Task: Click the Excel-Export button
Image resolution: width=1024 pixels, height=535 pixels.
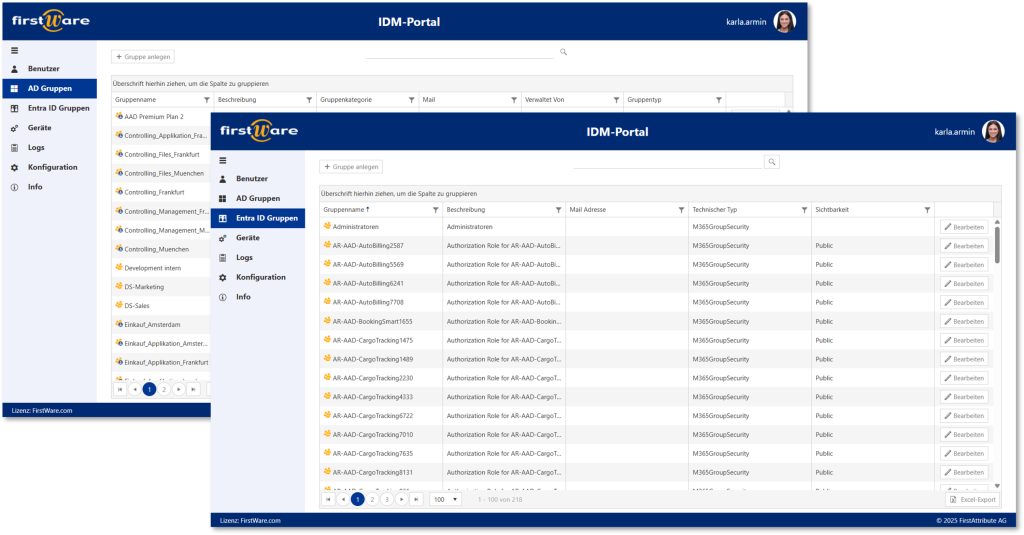Action: [x=972, y=499]
